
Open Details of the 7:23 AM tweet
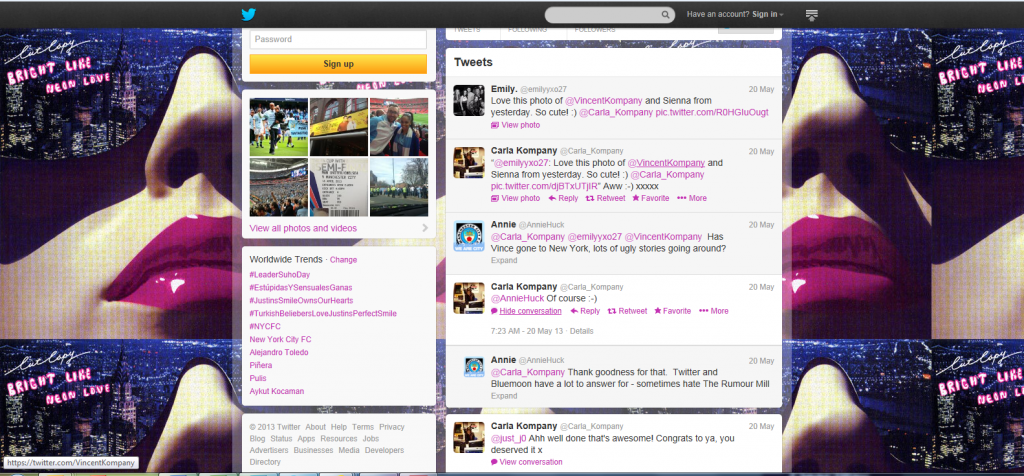click(x=581, y=332)
